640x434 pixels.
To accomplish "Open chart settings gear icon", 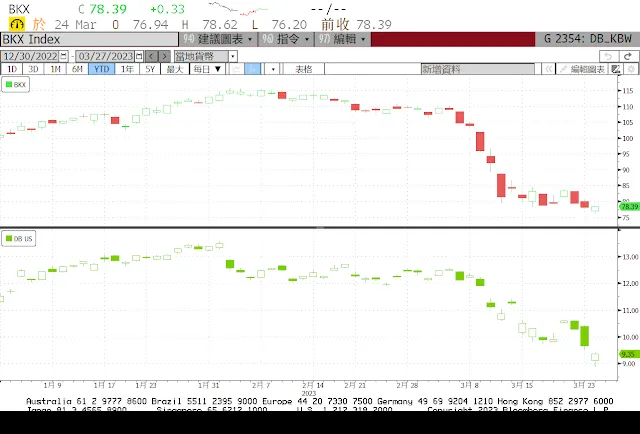I will point(631,69).
